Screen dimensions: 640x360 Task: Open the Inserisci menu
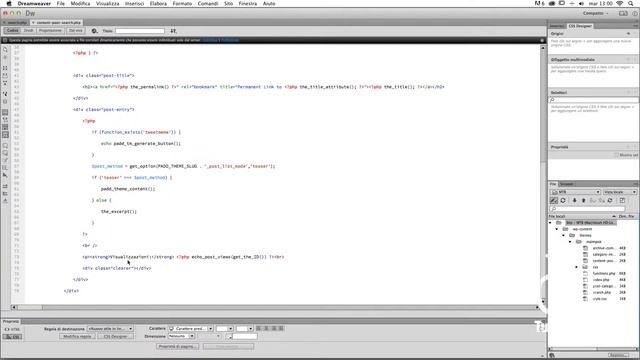(x=134, y=3)
